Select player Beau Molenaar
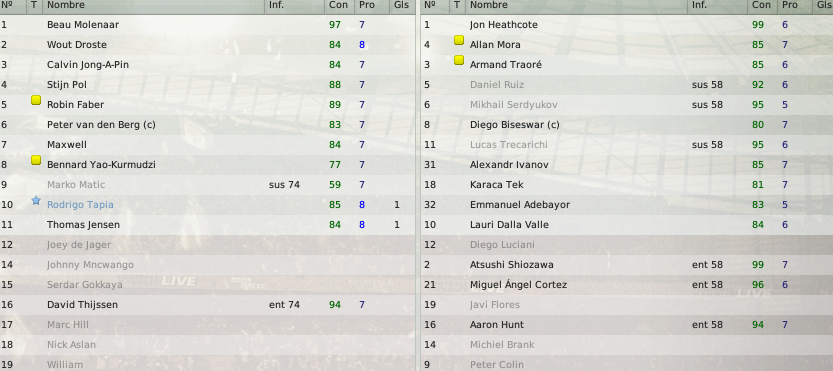The height and width of the screenshot is (371, 833). point(208,25)
